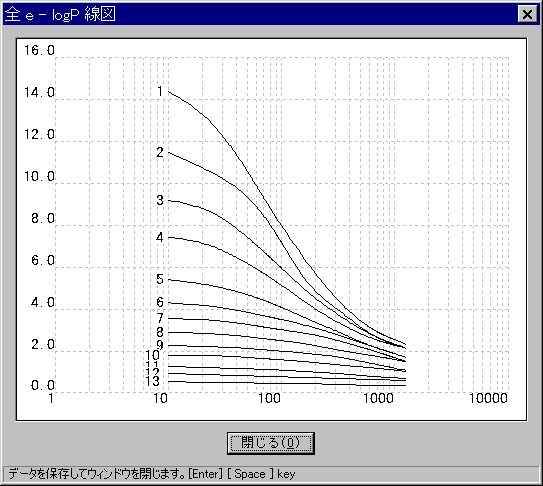Click the 閉じる(0) button
This screenshot has width=543, height=486.
pyautogui.click(x=271, y=443)
